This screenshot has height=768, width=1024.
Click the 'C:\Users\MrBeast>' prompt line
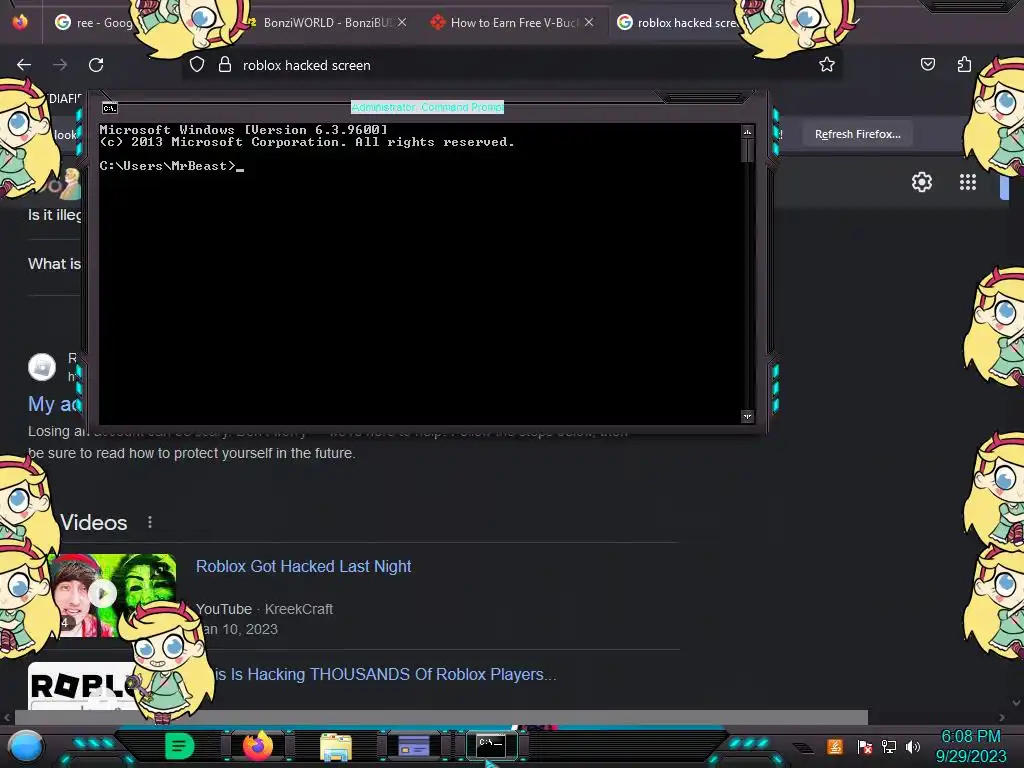coord(171,166)
